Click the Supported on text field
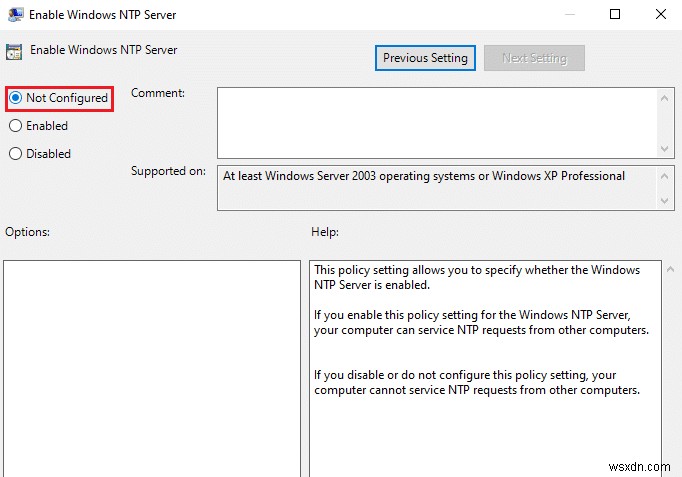The height and width of the screenshot is (477, 682). click(436, 187)
